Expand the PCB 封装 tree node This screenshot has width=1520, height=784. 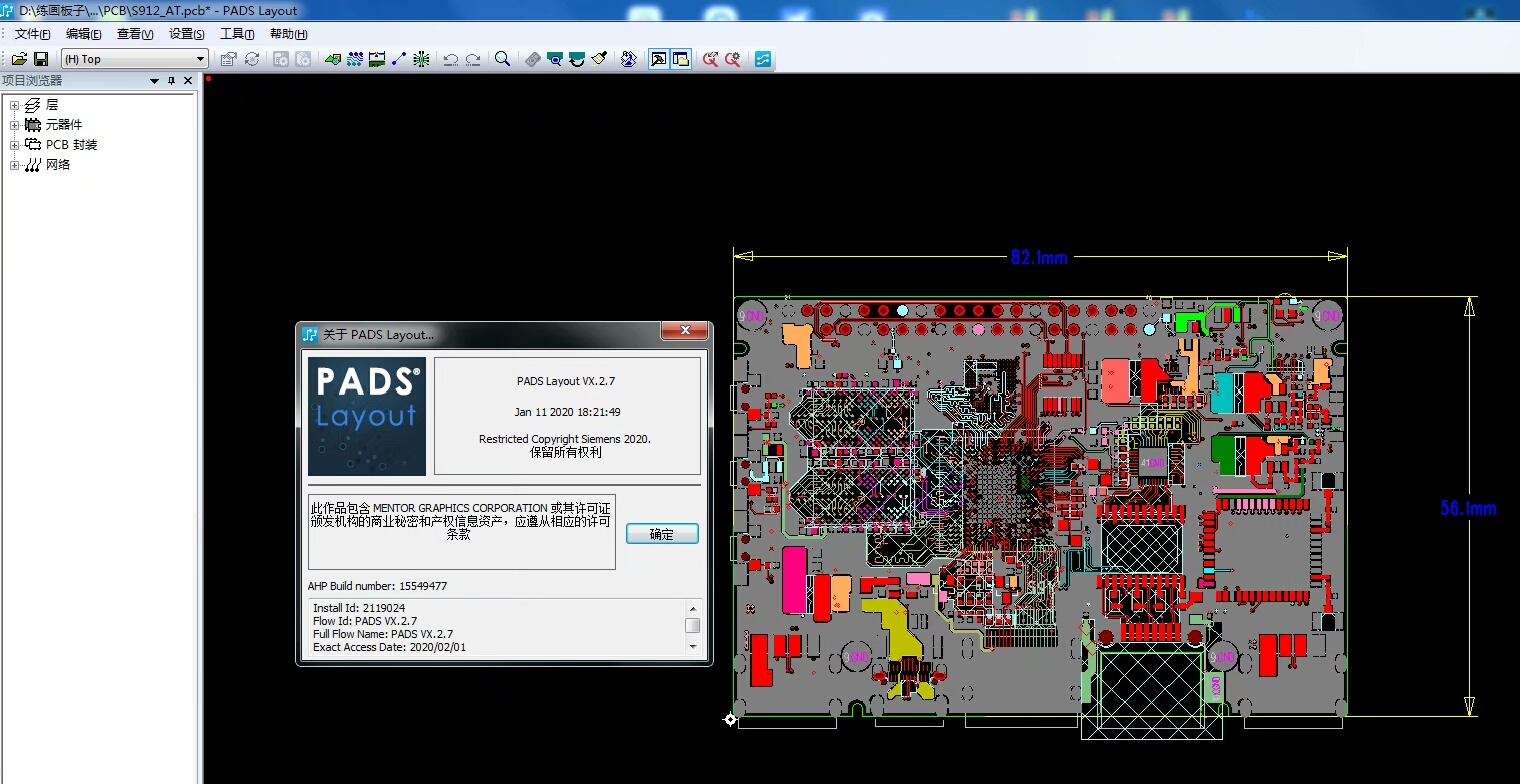tap(14, 145)
